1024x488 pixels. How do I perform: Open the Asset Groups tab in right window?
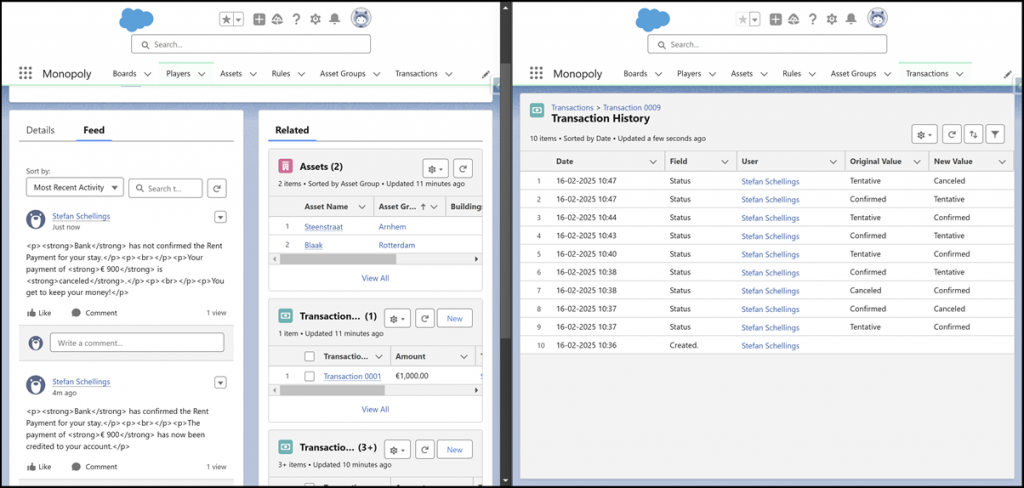(854, 74)
